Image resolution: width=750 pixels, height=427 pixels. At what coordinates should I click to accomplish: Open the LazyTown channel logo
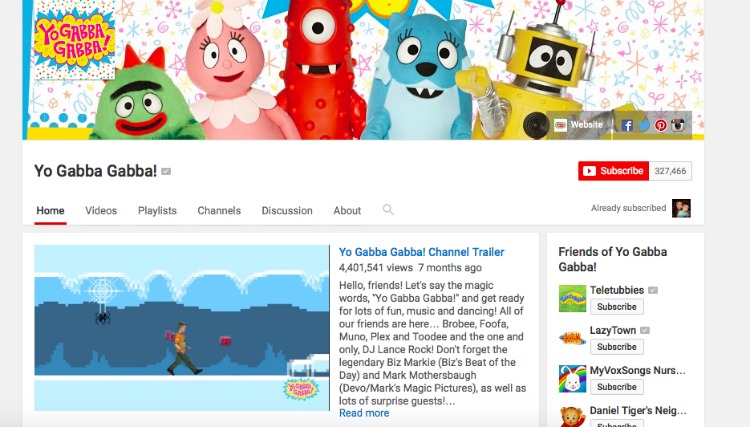572,338
